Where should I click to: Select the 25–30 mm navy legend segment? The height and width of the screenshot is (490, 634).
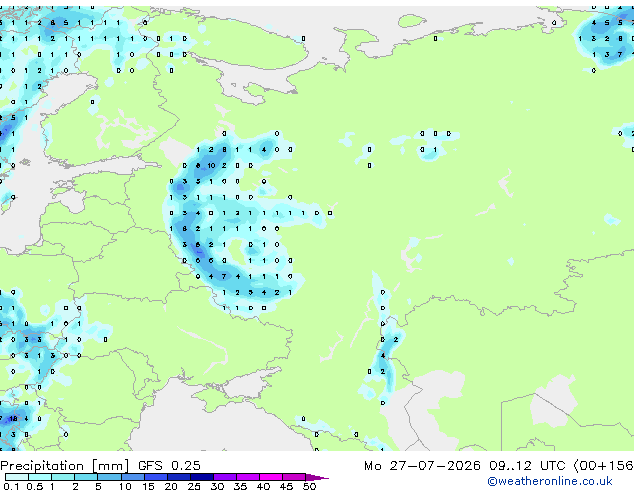pyautogui.click(x=202, y=477)
